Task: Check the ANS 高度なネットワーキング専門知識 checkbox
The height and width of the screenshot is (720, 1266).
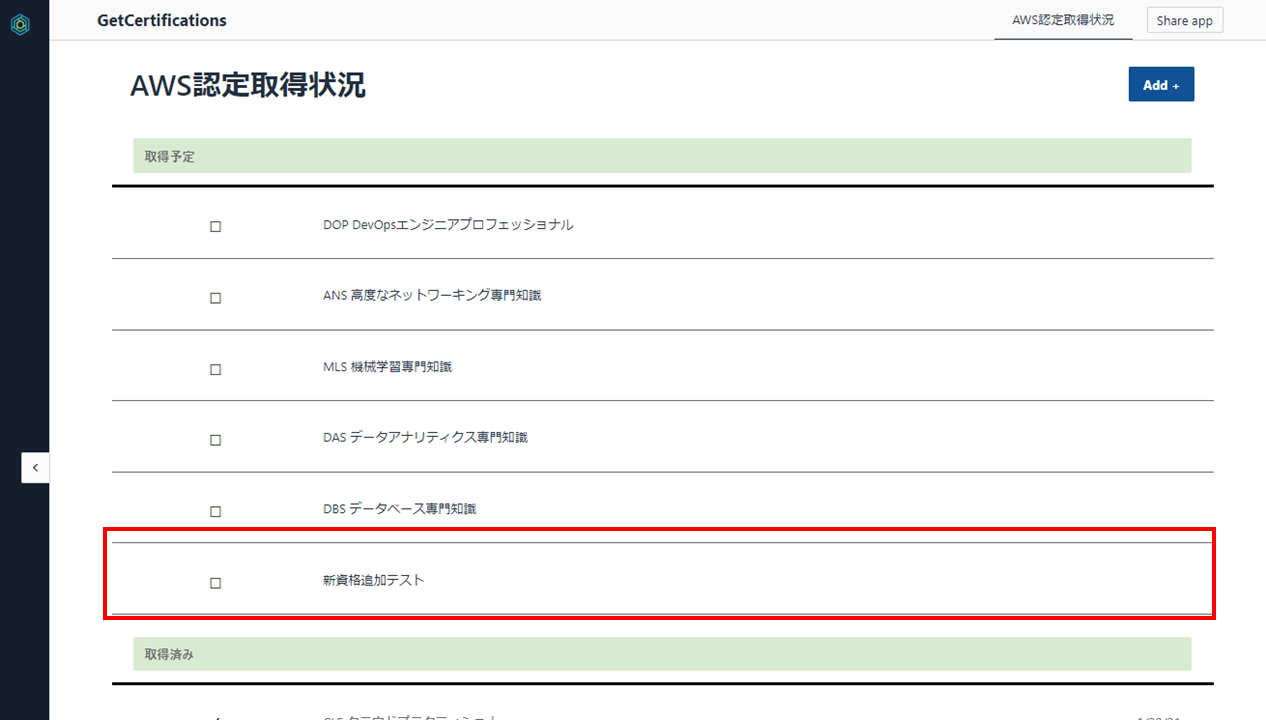Action: [x=215, y=298]
